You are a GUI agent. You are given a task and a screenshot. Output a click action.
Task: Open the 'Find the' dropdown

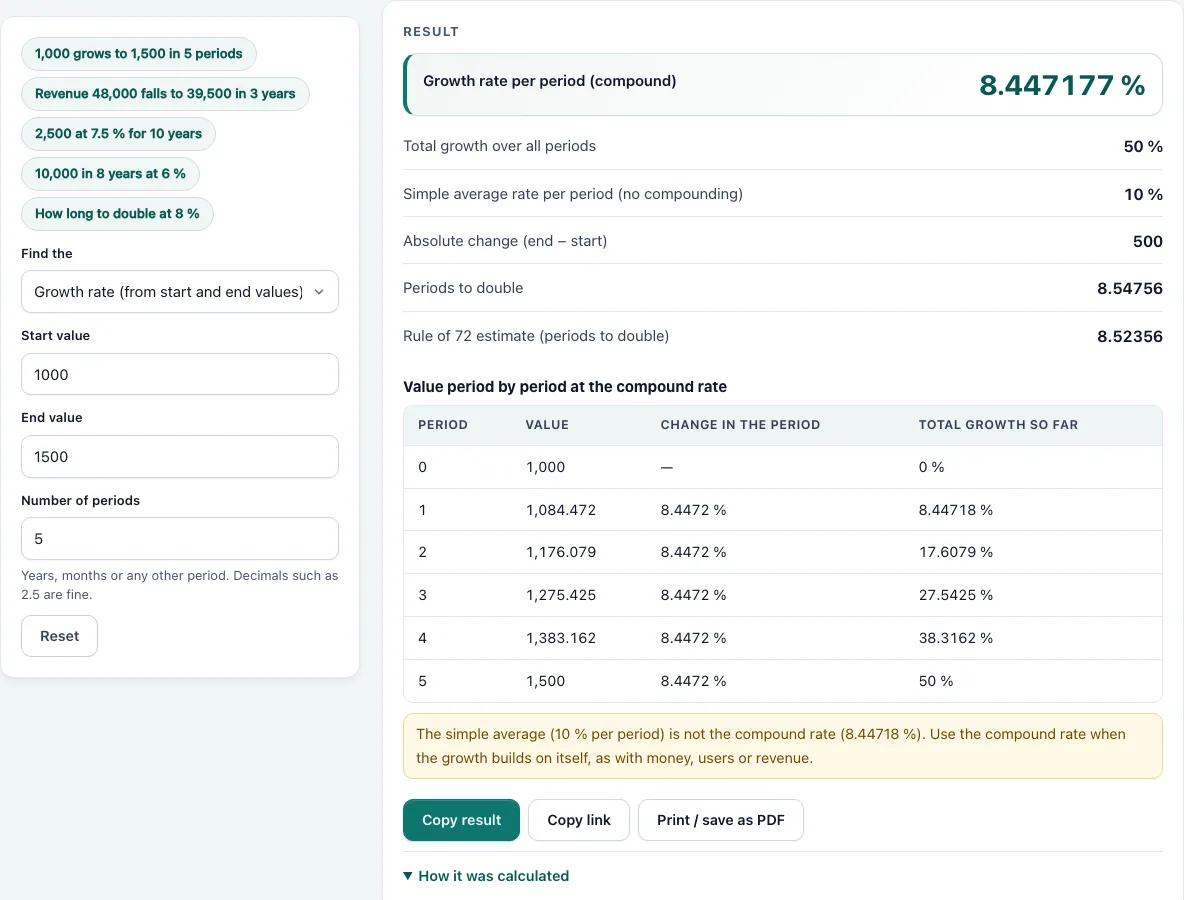pos(180,291)
